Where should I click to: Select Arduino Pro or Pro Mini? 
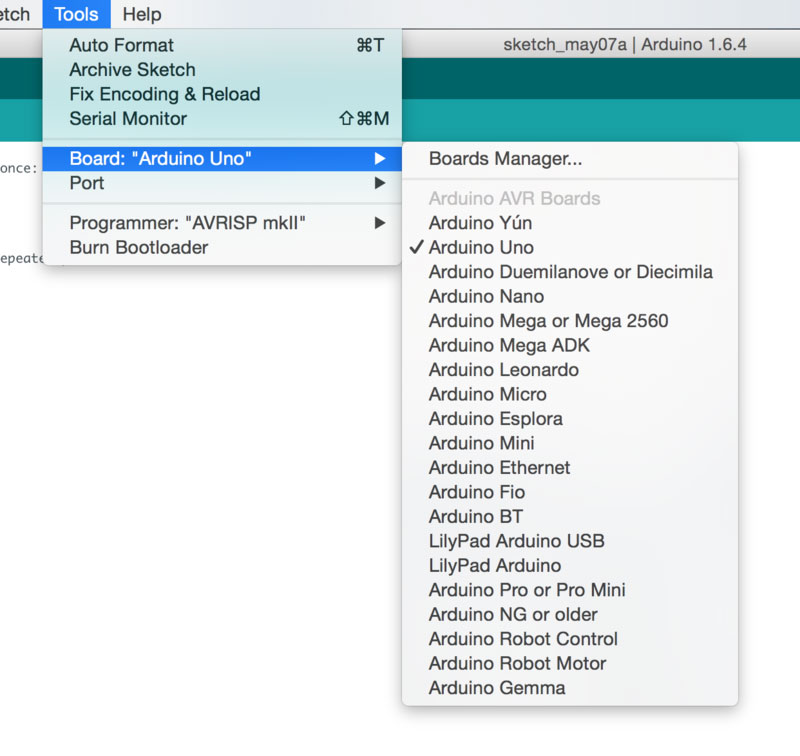(x=527, y=589)
